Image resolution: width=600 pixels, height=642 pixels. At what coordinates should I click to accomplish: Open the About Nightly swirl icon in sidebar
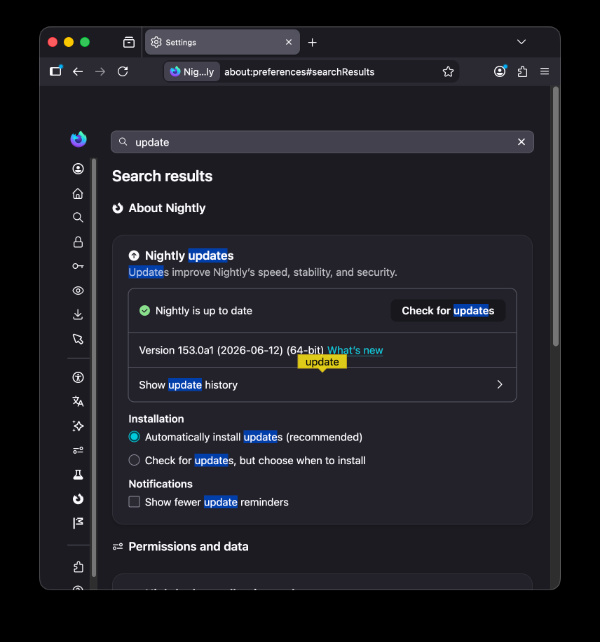coord(78,499)
